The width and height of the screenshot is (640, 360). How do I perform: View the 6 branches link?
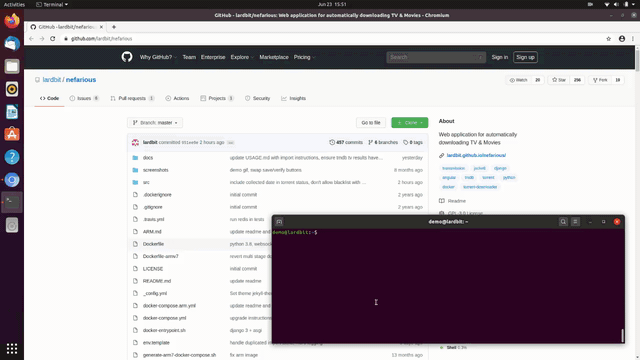pos(383,142)
